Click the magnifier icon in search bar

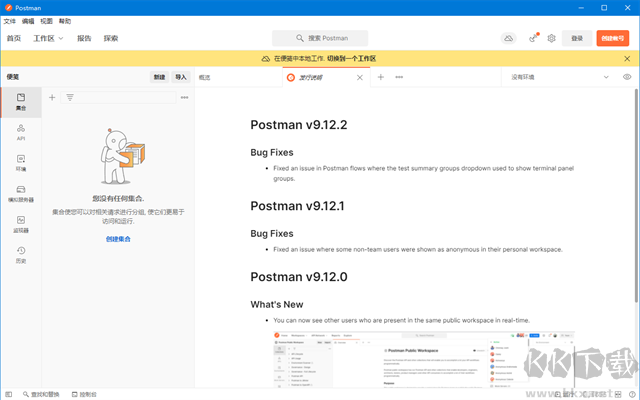300,38
